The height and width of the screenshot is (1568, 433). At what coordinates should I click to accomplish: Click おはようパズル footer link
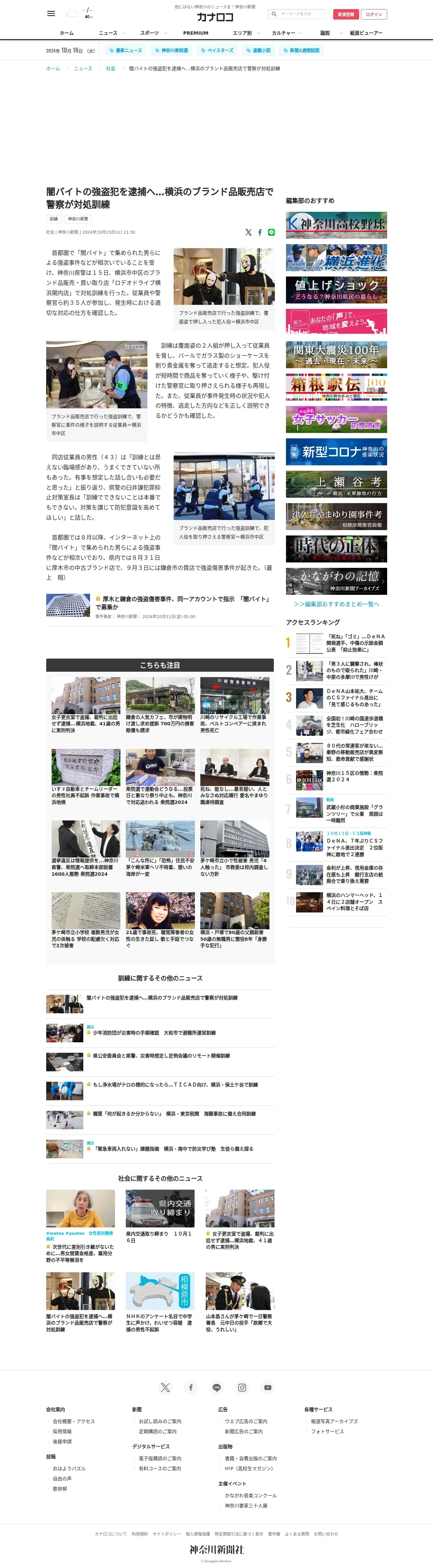tap(69, 1469)
